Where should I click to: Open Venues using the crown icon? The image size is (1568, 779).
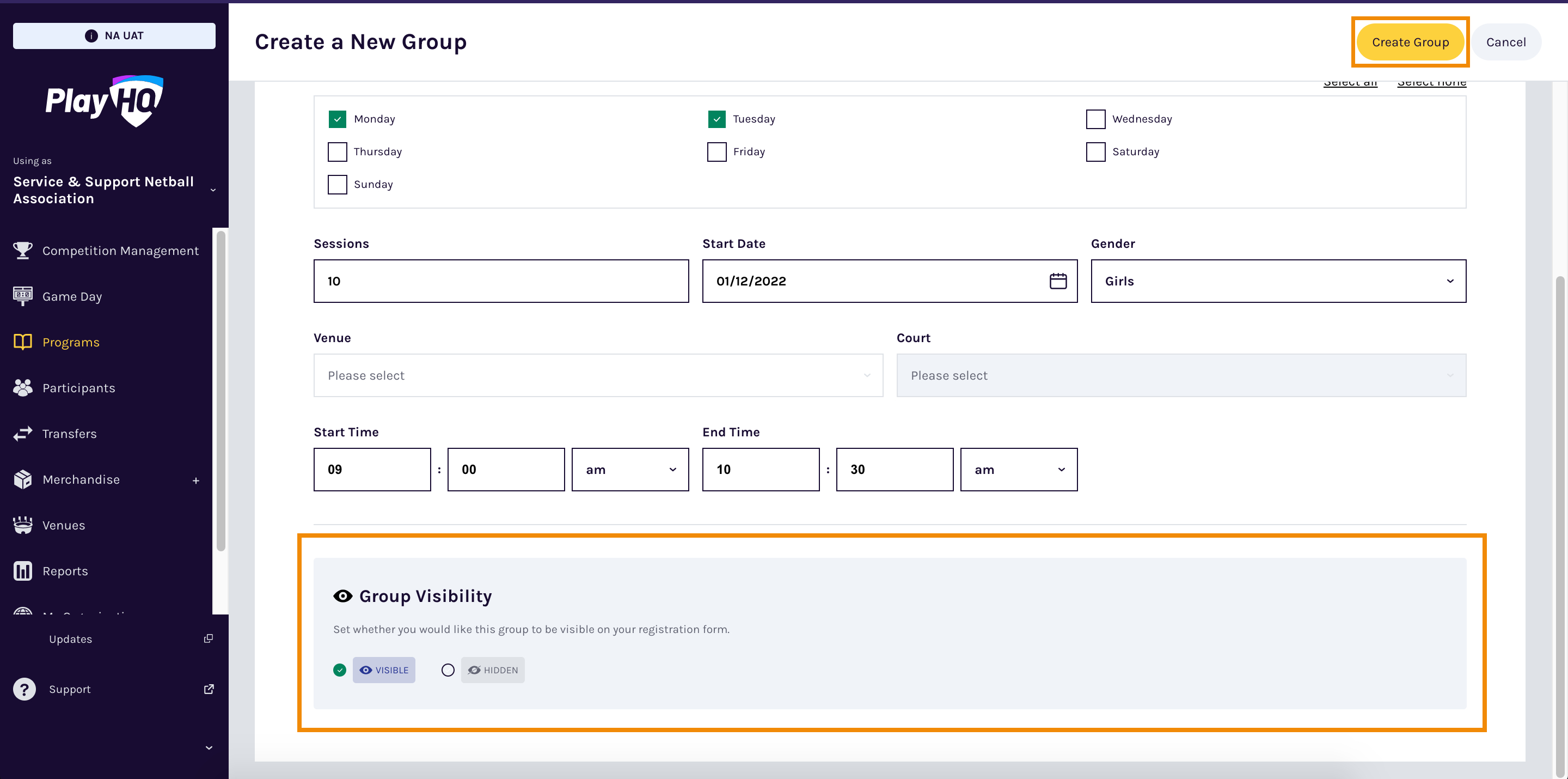(x=22, y=525)
